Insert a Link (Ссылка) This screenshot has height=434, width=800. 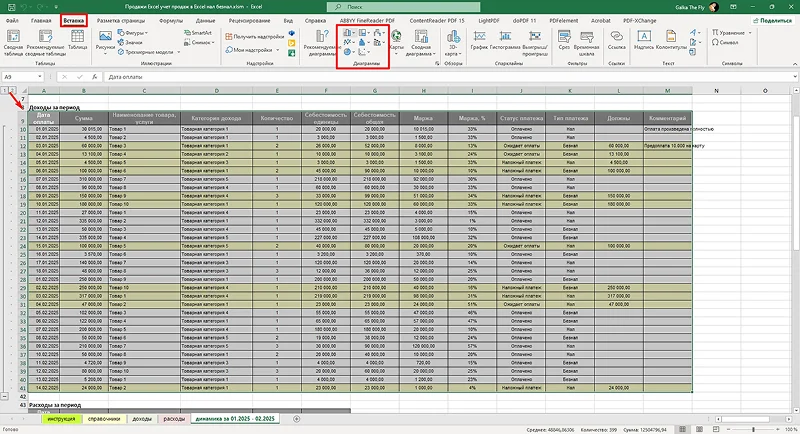[616, 40]
